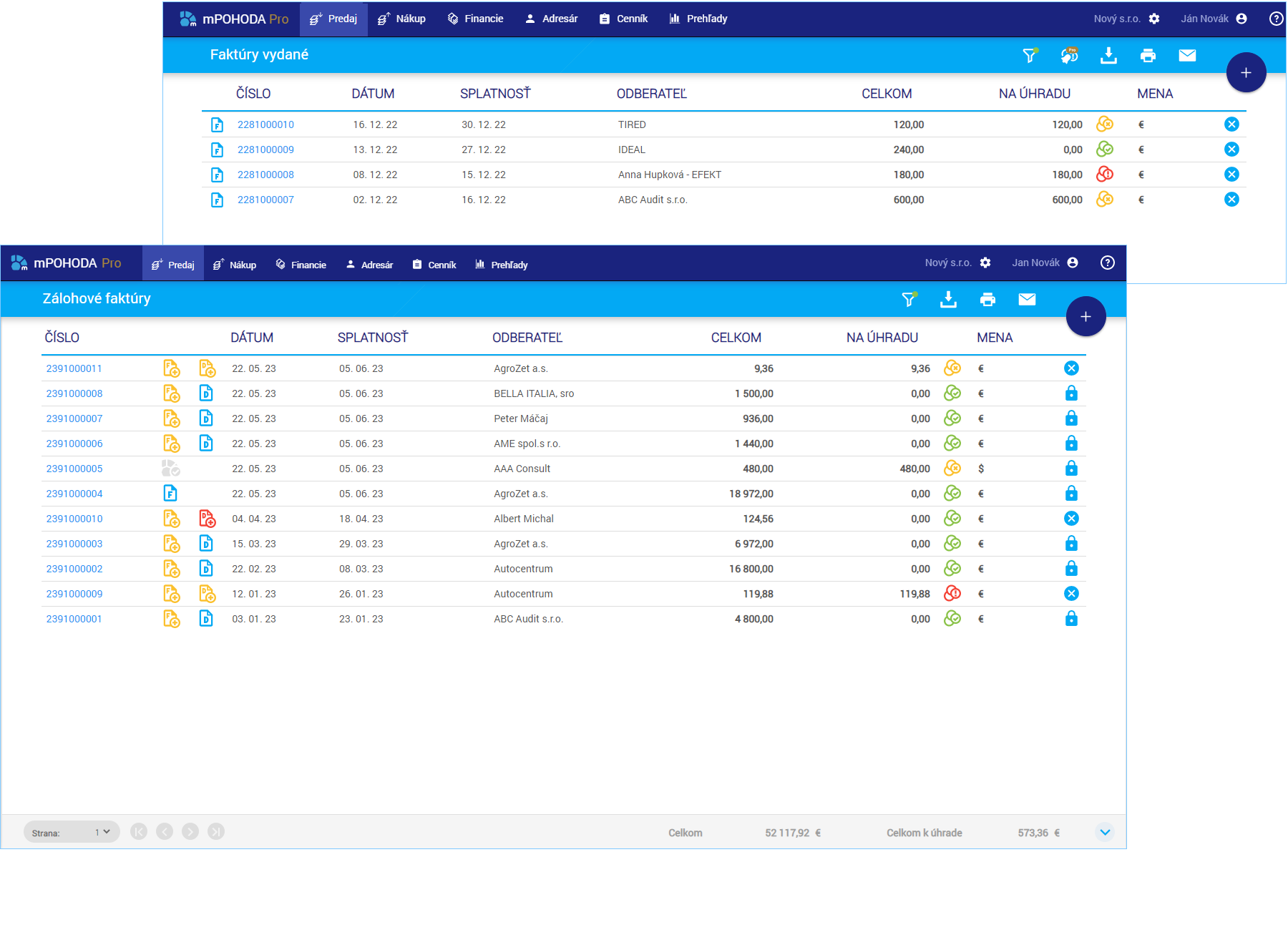Open invoice 2281000008 in Faktúry vydané
This screenshot has height=930, width=1288.
coord(265,175)
